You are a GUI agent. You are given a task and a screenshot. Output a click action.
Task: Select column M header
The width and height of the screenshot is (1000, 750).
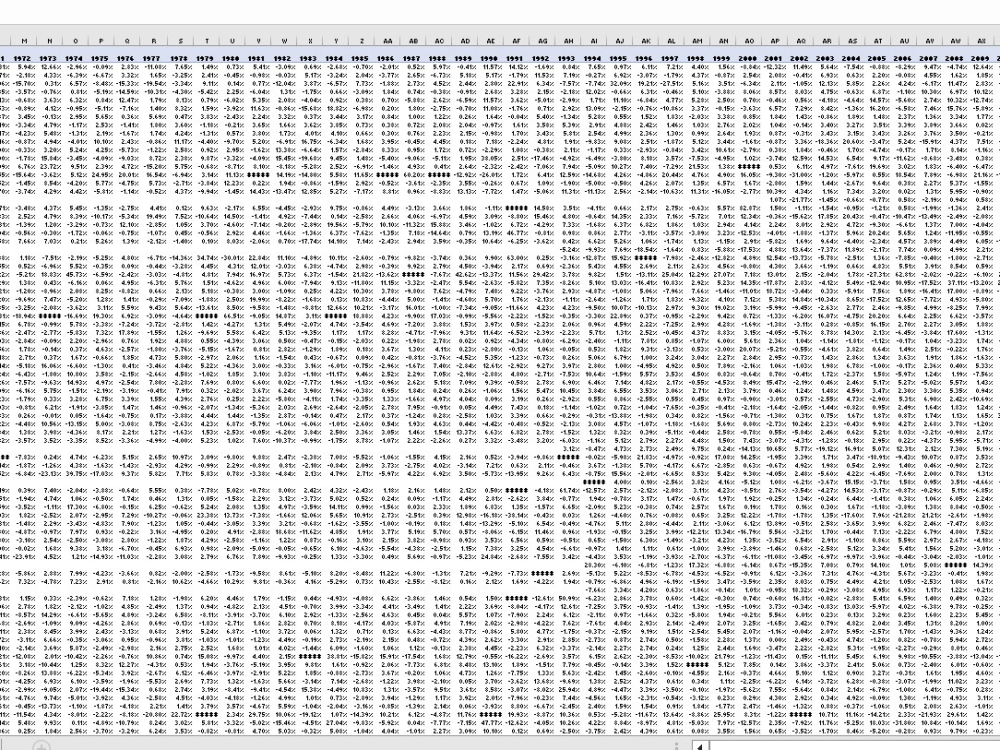pos(24,41)
